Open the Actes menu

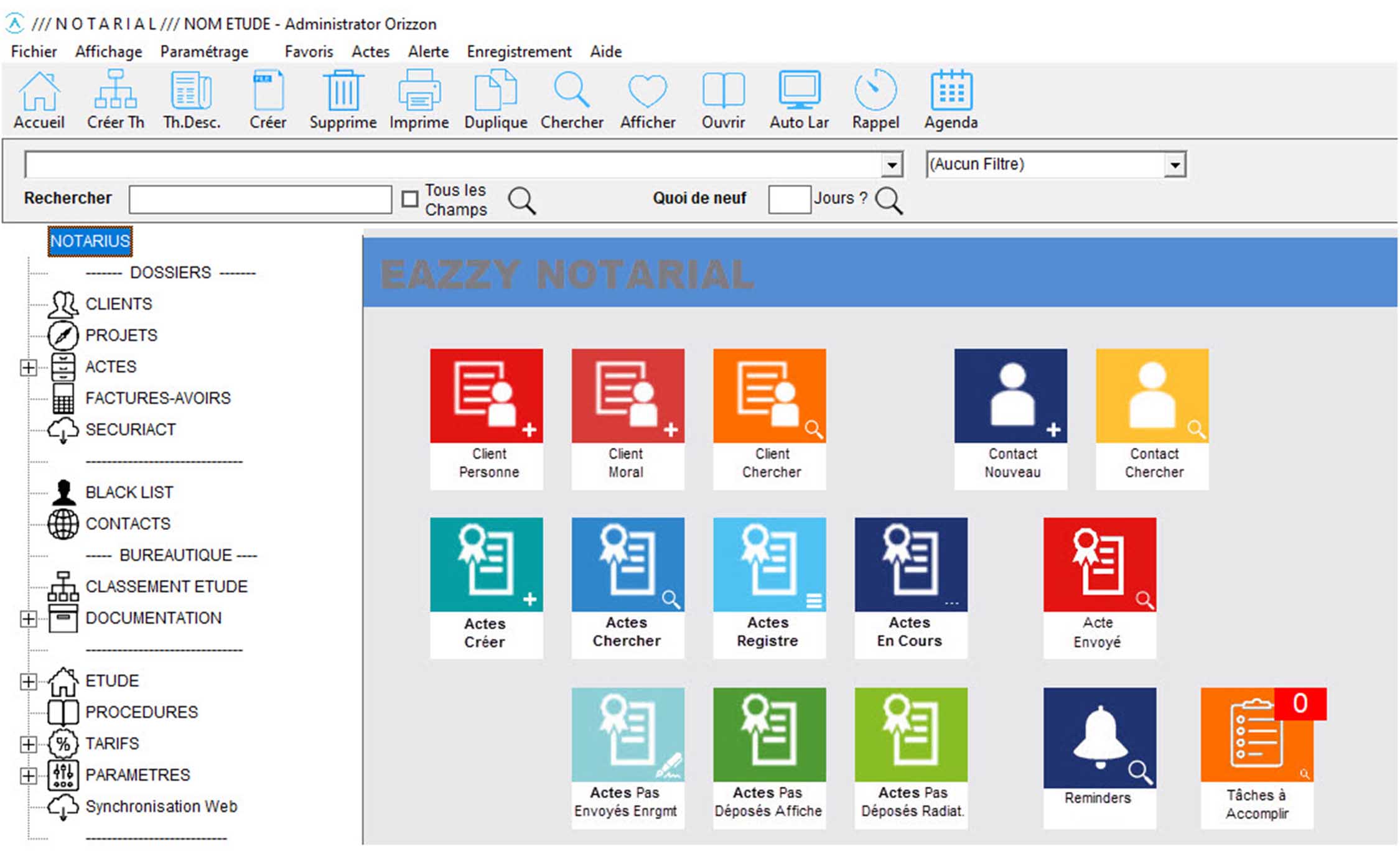click(370, 52)
